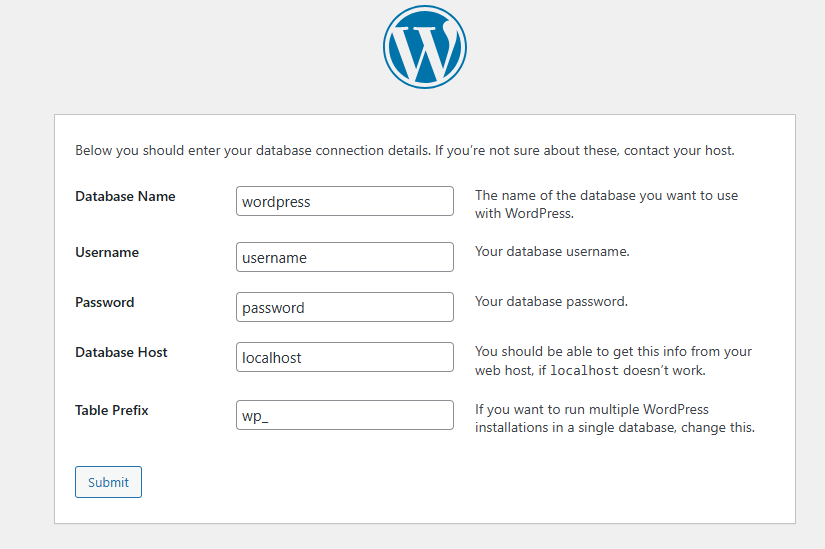825x549 pixels.
Task: Click the 'Username' field label
Action: click(x=107, y=252)
